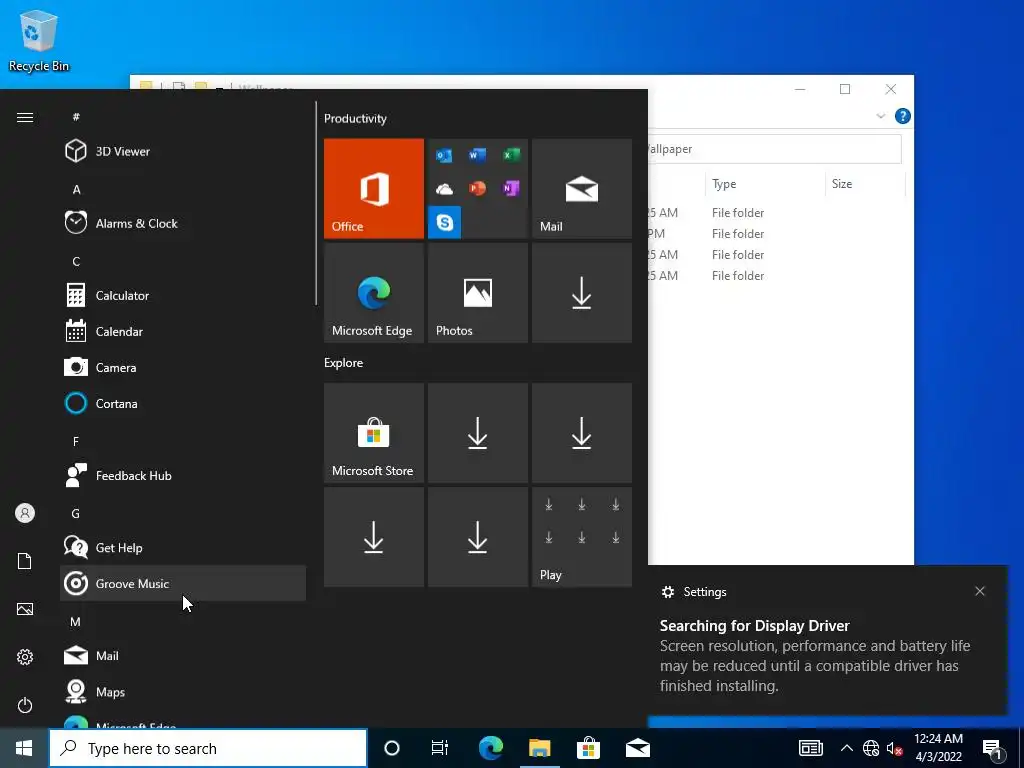The width and height of the screenshot is (1024, 768).
Task: Open Microsoft Edge from taskbar
Action: click(490, 748)
